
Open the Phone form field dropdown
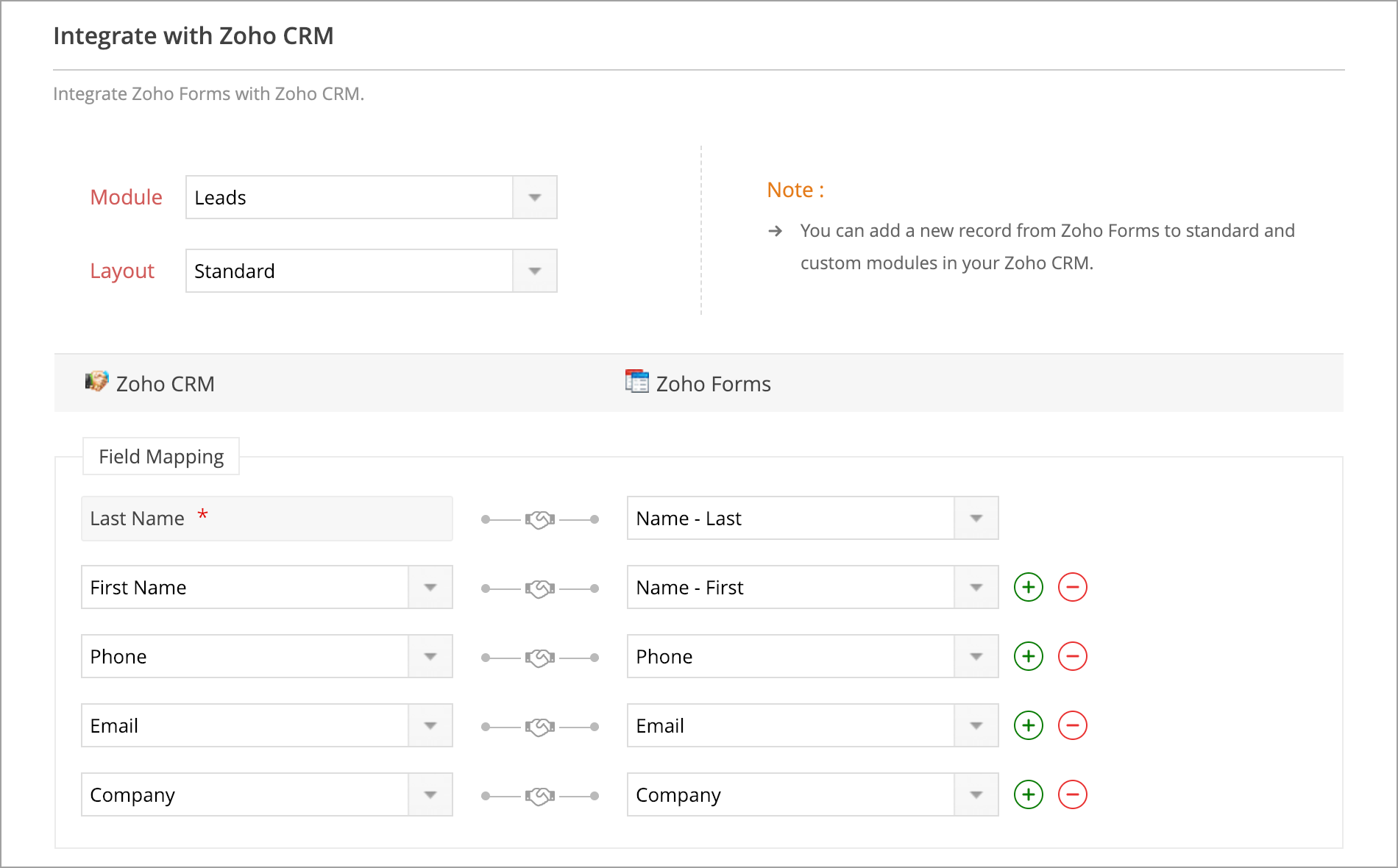click(x=813, y=656)
